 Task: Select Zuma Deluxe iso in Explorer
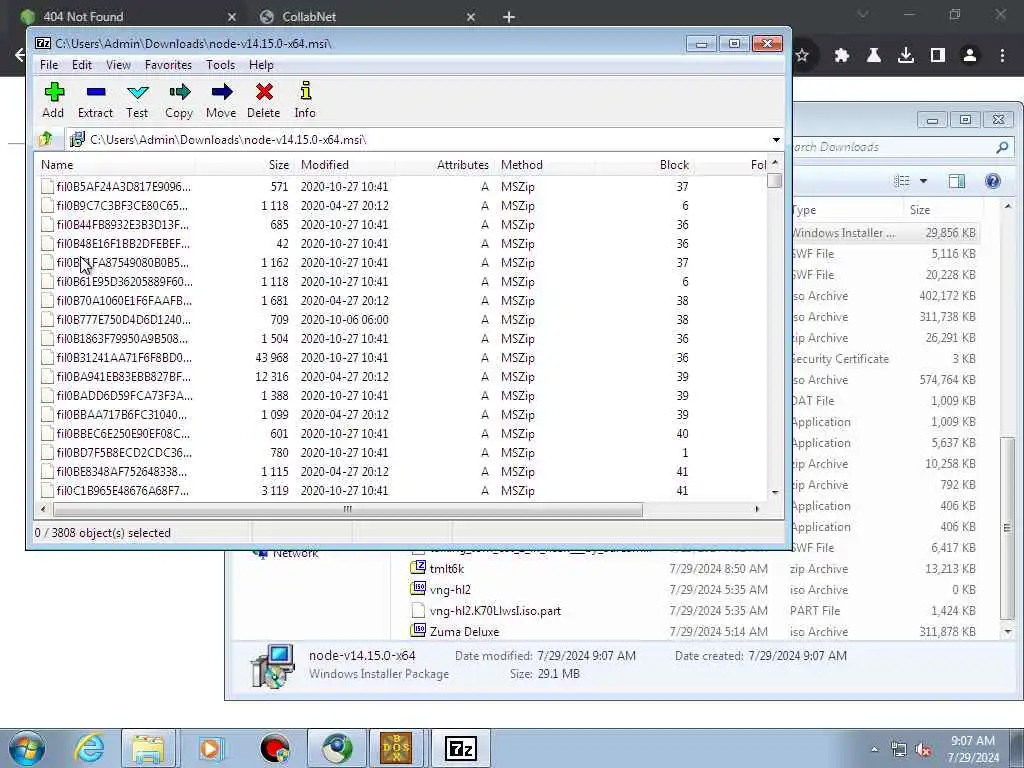(464, 632)
